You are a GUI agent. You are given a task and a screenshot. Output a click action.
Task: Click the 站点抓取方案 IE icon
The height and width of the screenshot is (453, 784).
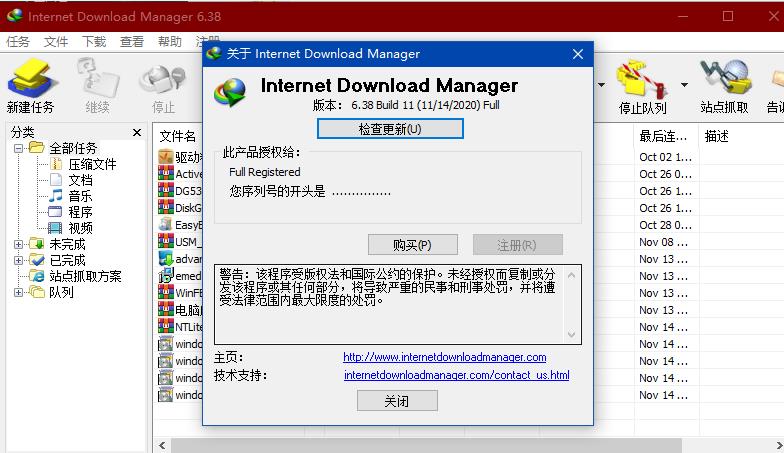(x=36, y=276)
